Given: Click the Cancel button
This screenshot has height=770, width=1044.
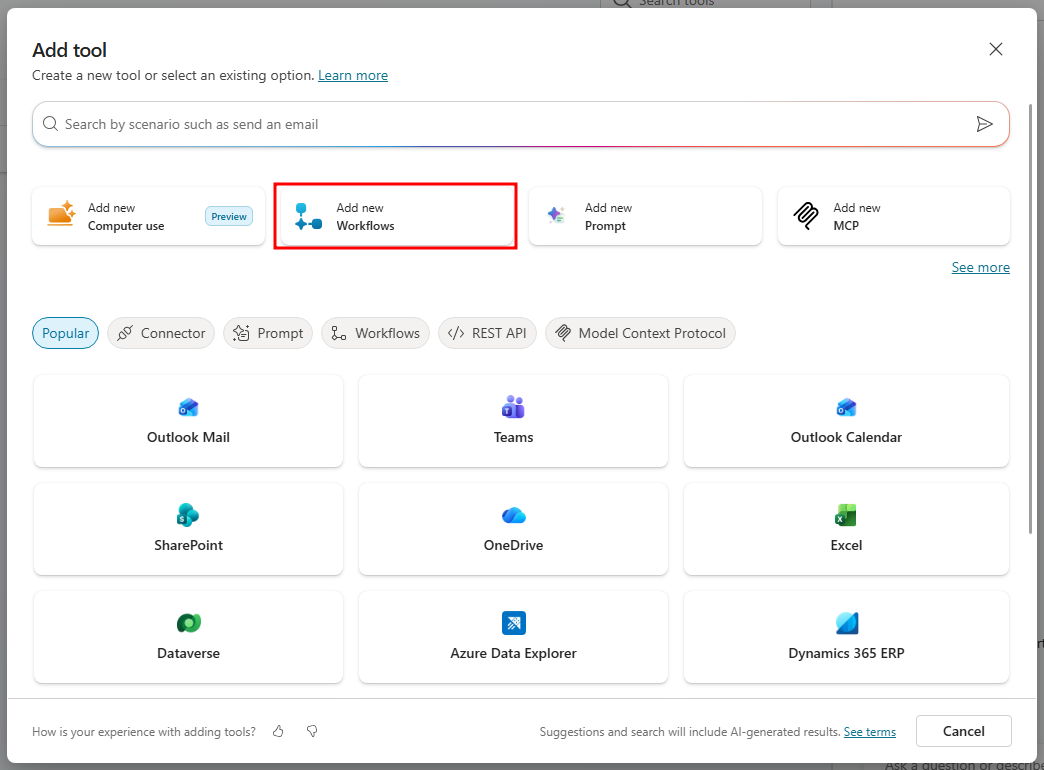Looking at the screenshot, I should pyautogui.click(x=963, y=731).
